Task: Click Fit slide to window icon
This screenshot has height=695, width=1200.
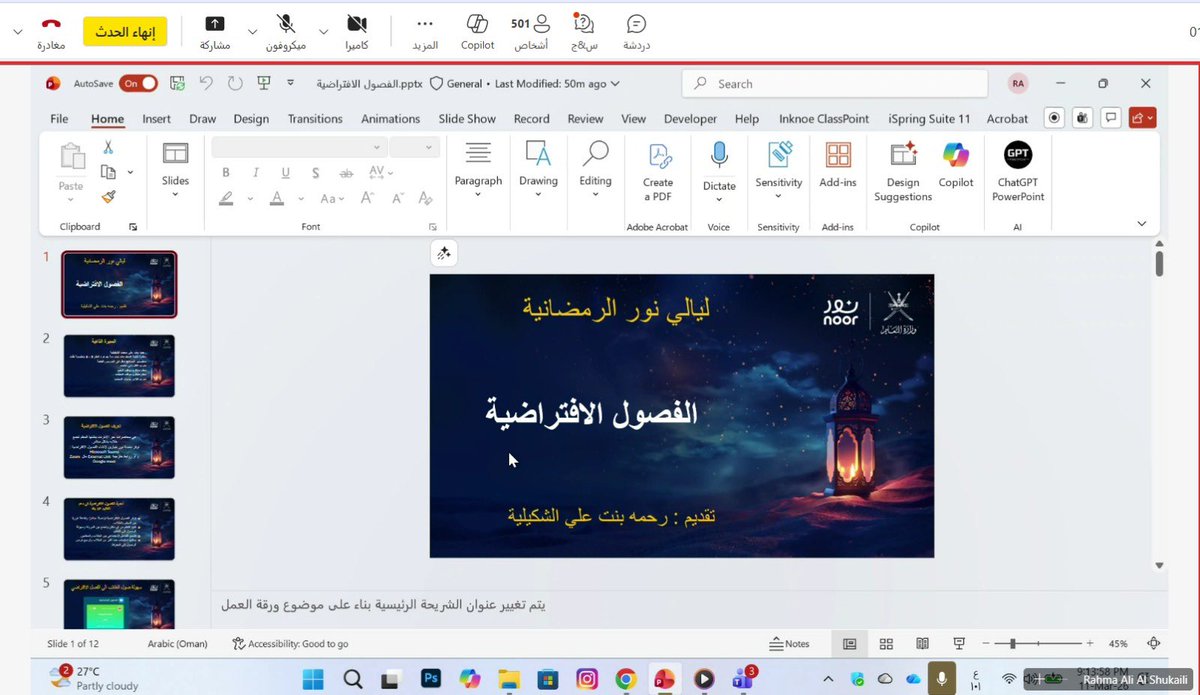Action: click(x=1154, y=644)
